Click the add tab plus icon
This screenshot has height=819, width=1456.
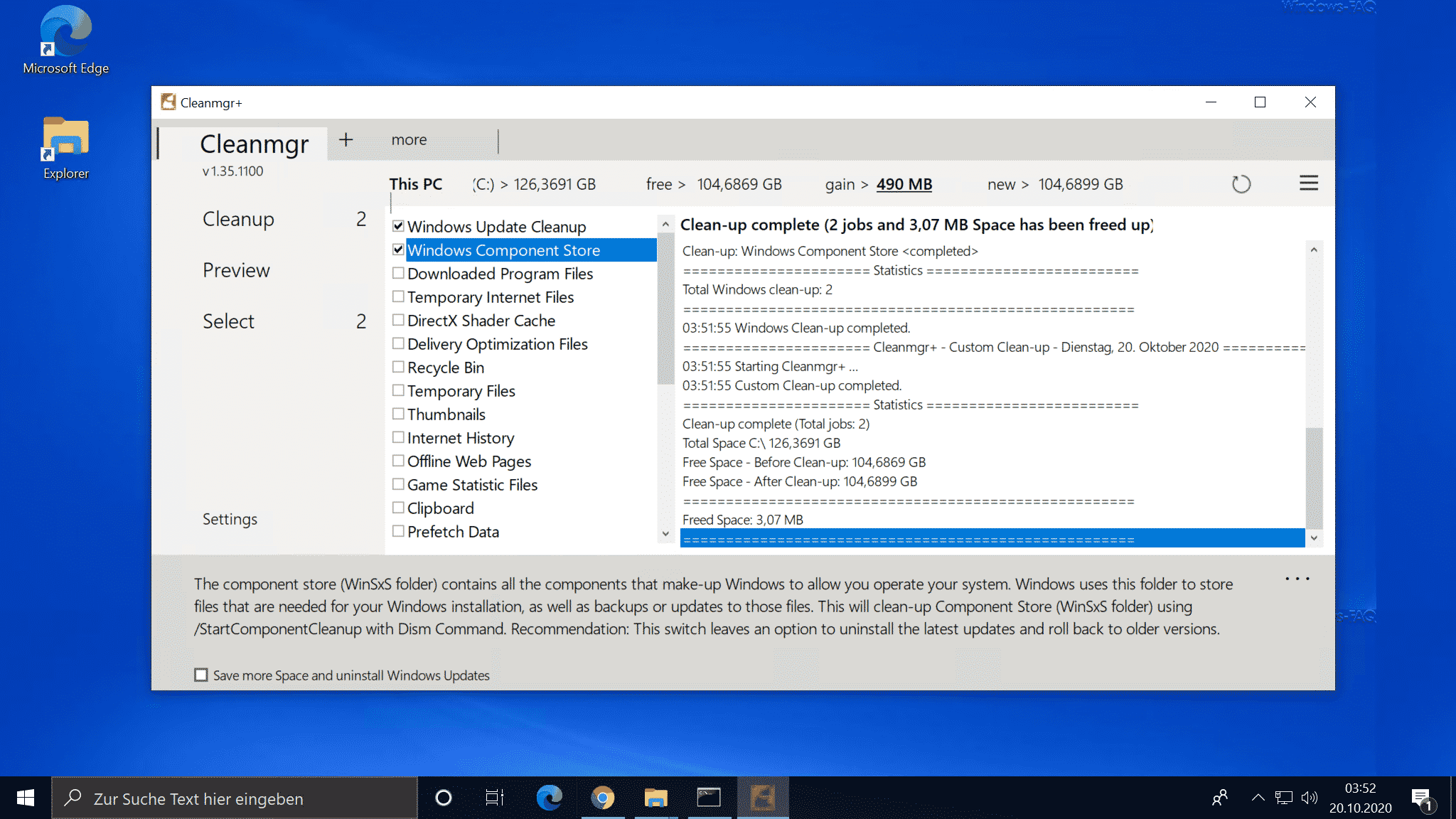(344, 139)
